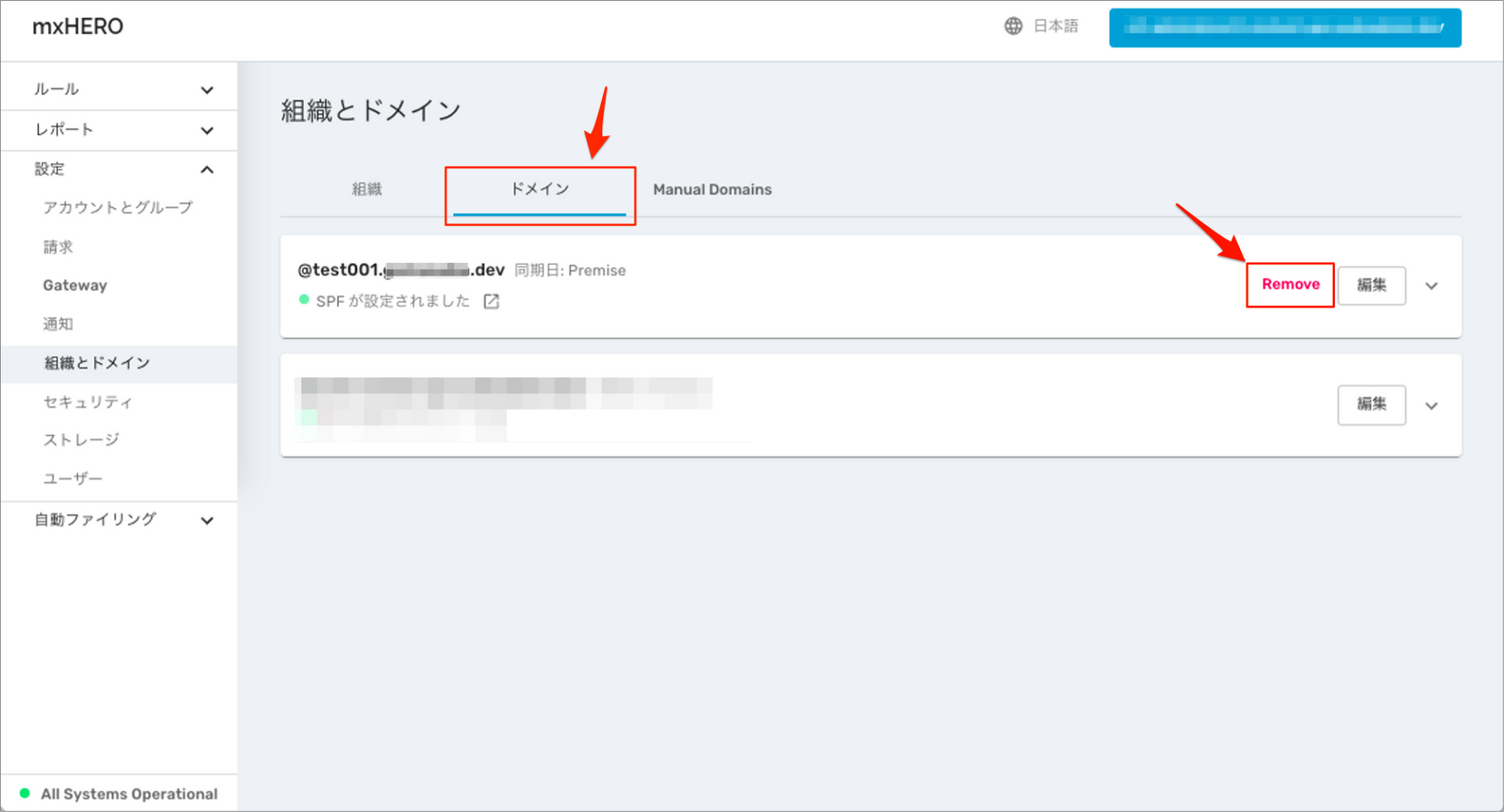Expand the second domain row chevron
The width and height of the screenshot is (1504, 812).
point(1433,406)
